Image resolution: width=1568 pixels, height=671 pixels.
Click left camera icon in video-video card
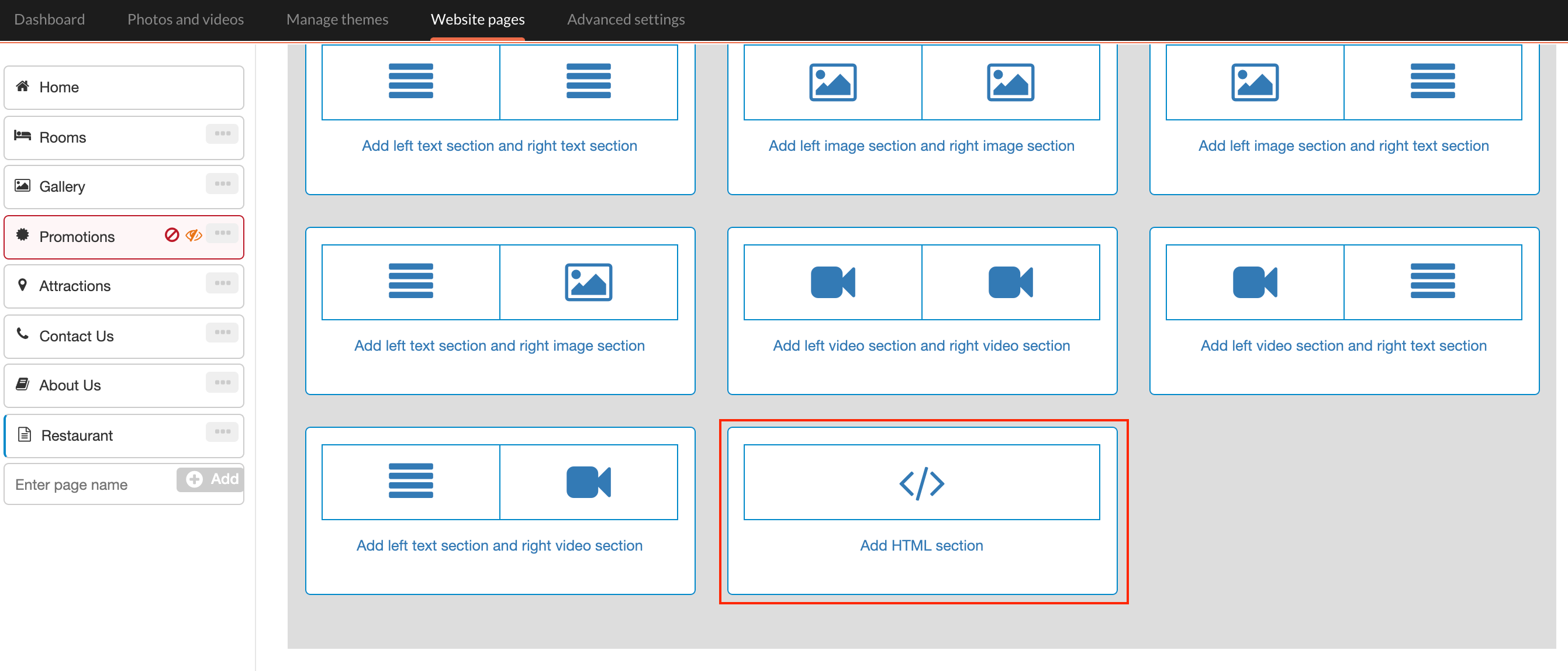tap(833, 282)
